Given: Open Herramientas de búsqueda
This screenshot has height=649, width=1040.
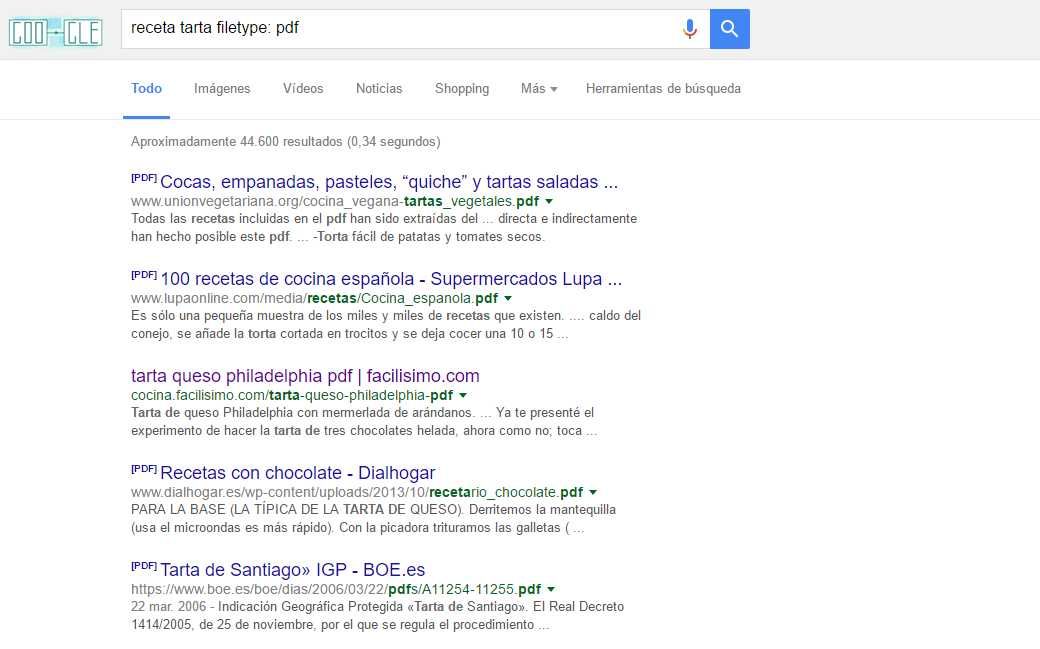Looking at the screenshot, I should (x=663, y=88).
